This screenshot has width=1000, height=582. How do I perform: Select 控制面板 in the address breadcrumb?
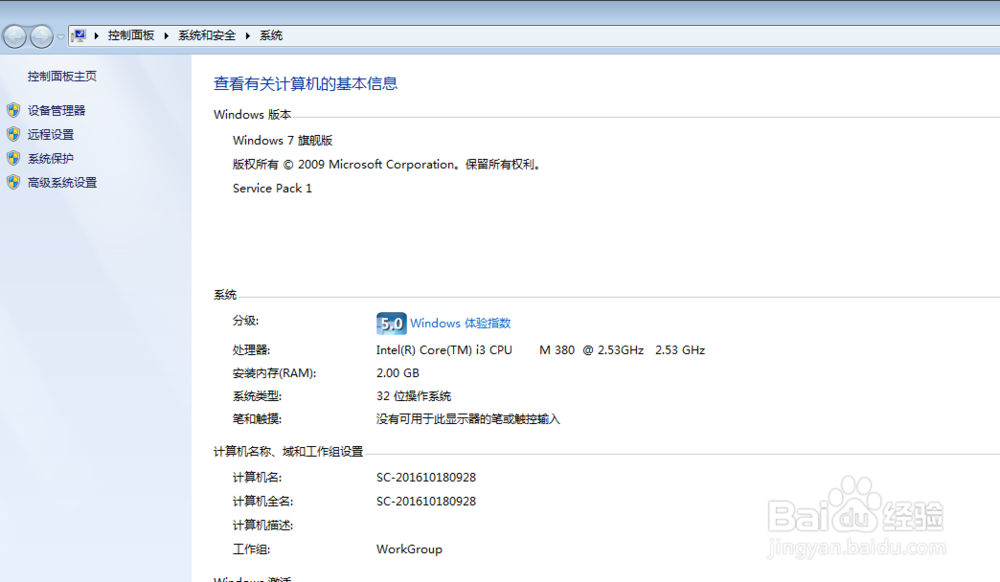point(131,36)
